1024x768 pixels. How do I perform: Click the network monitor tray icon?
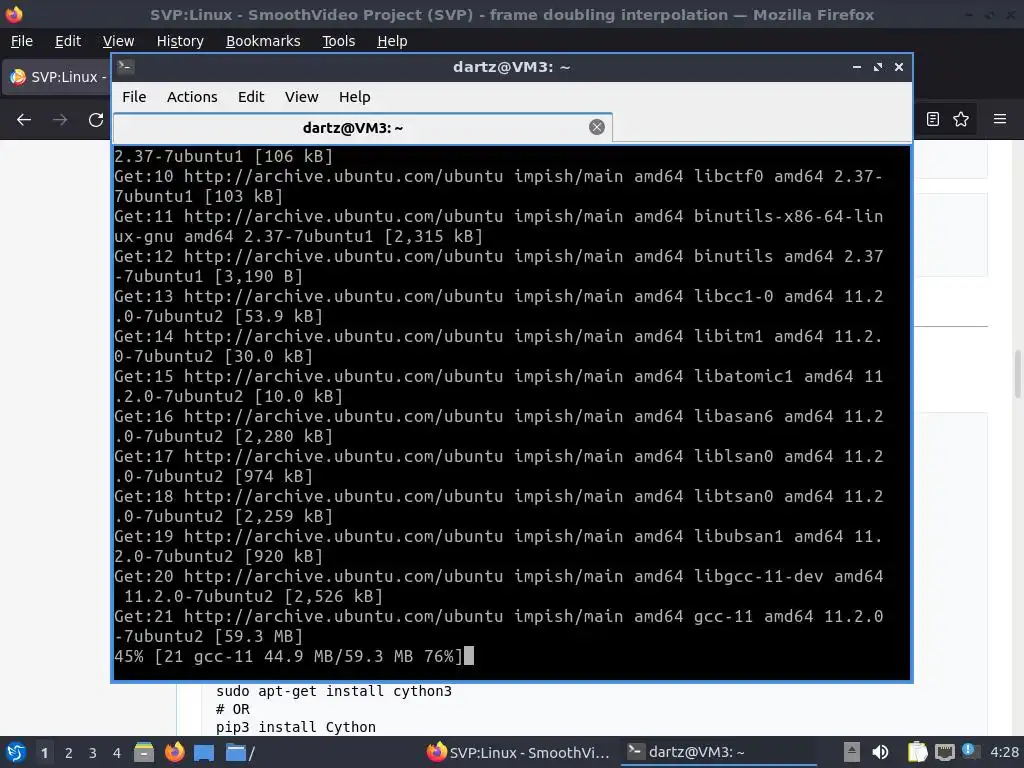click(945, 752)
